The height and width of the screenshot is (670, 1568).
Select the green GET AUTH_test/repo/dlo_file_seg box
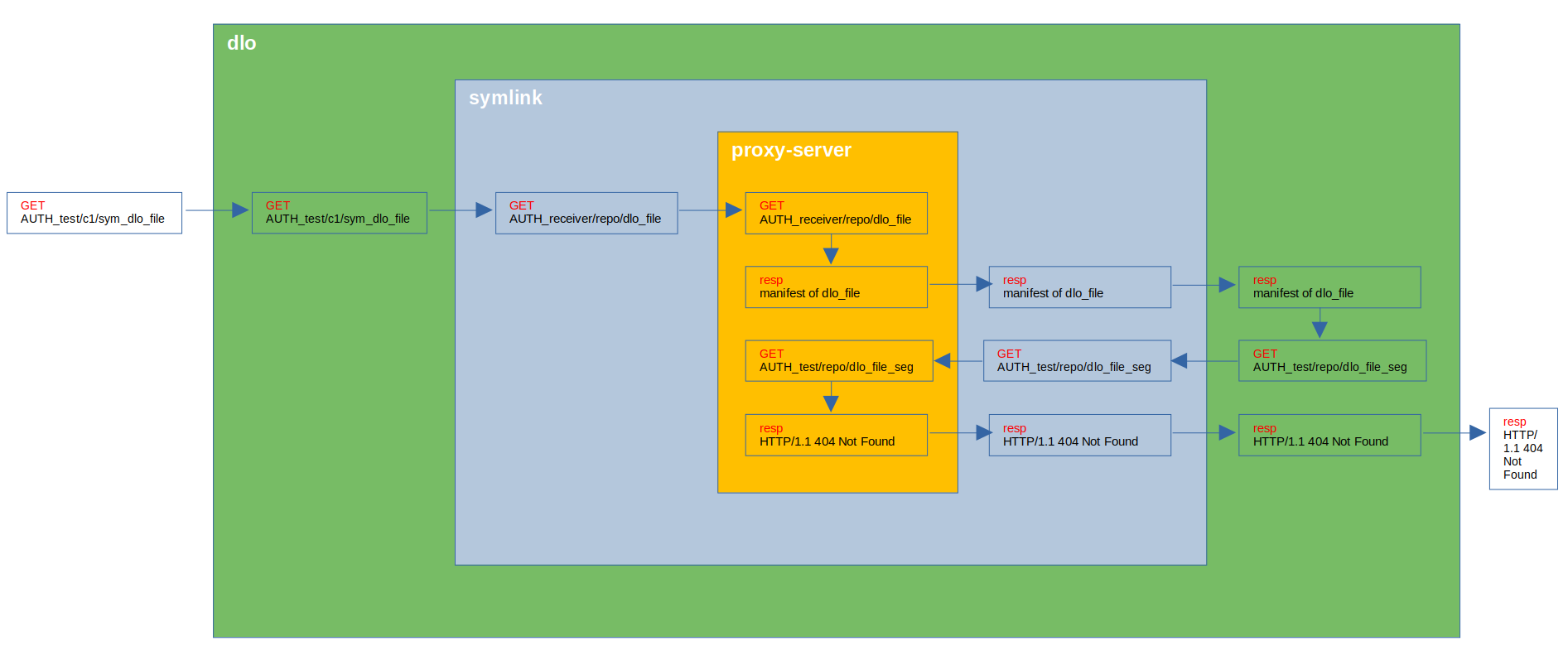coord(1333,360)
